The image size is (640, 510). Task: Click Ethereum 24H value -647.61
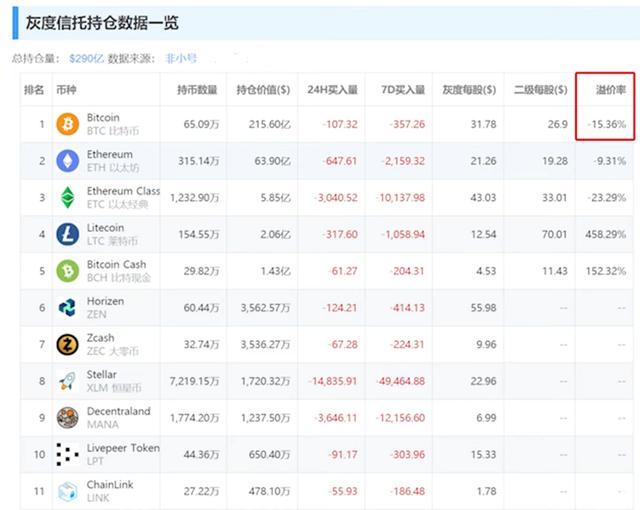tap(340, 161)
